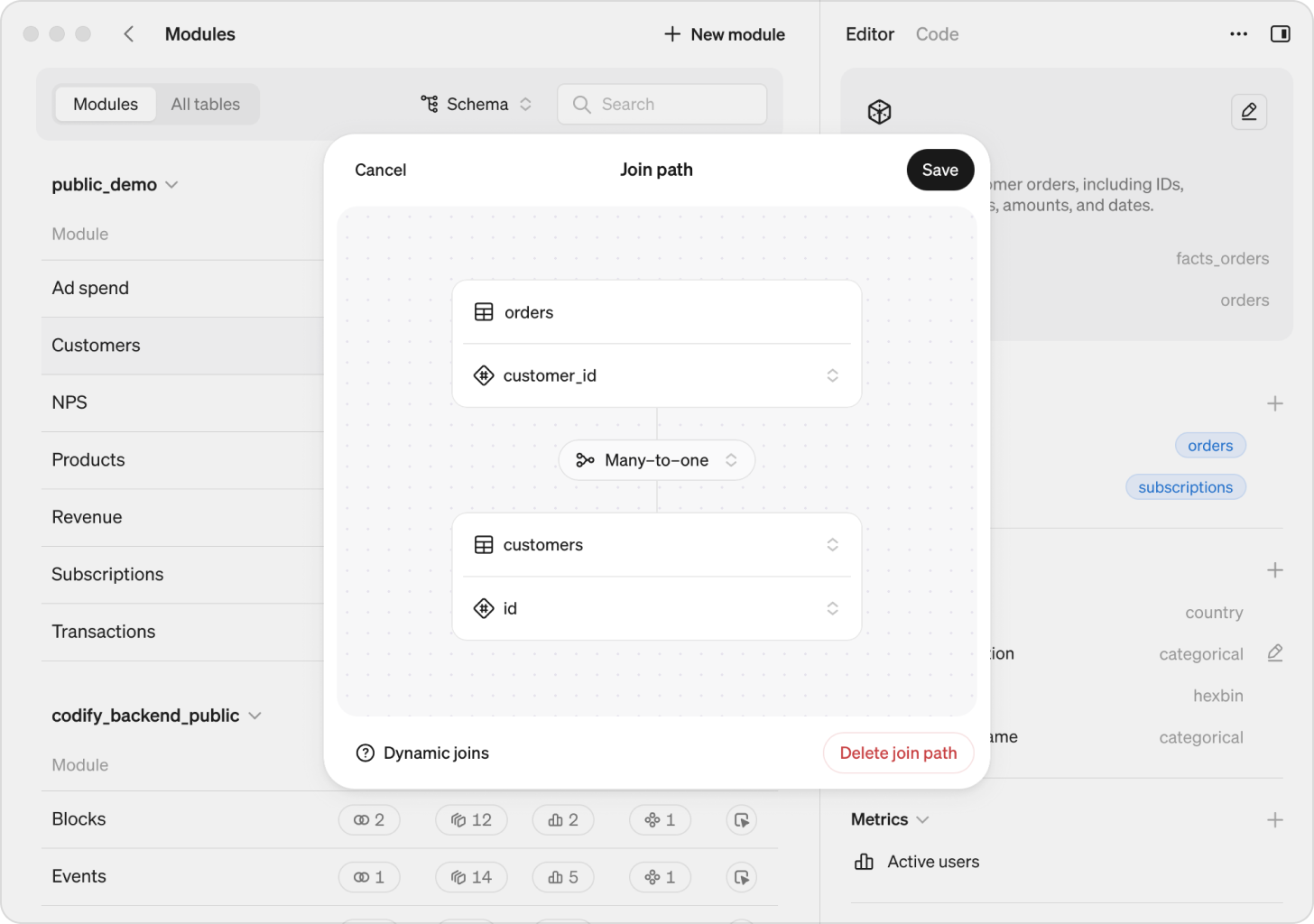The image size is (1314, 924).
Task: Click the bar chart icon beside Active users
Action: click(862, 862)
